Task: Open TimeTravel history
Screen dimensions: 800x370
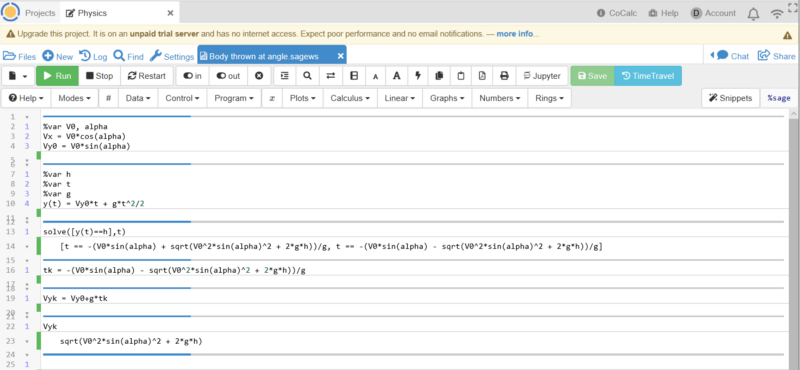Action: point(648,76)
